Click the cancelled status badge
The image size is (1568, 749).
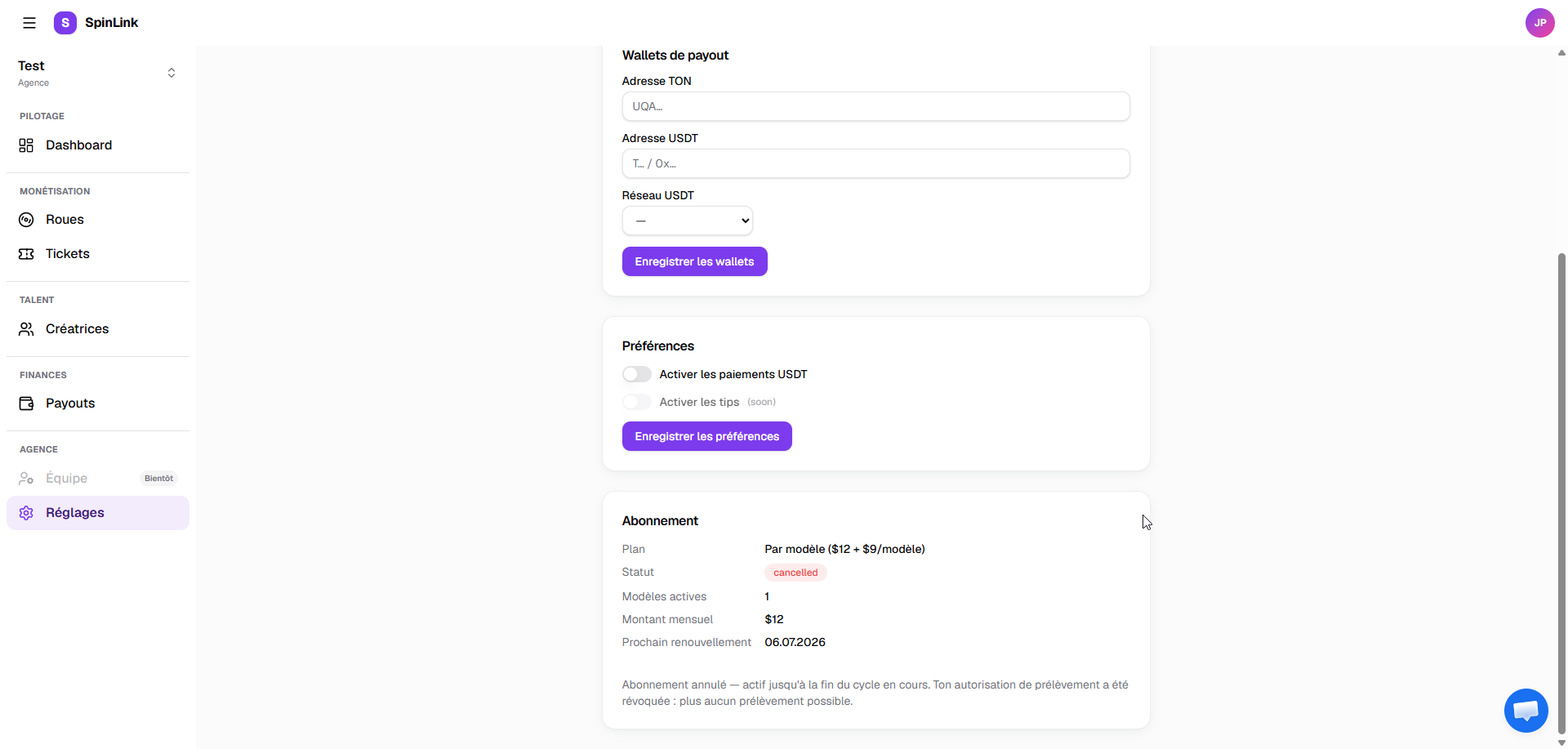pyautogui.click(x=795, y=573)
